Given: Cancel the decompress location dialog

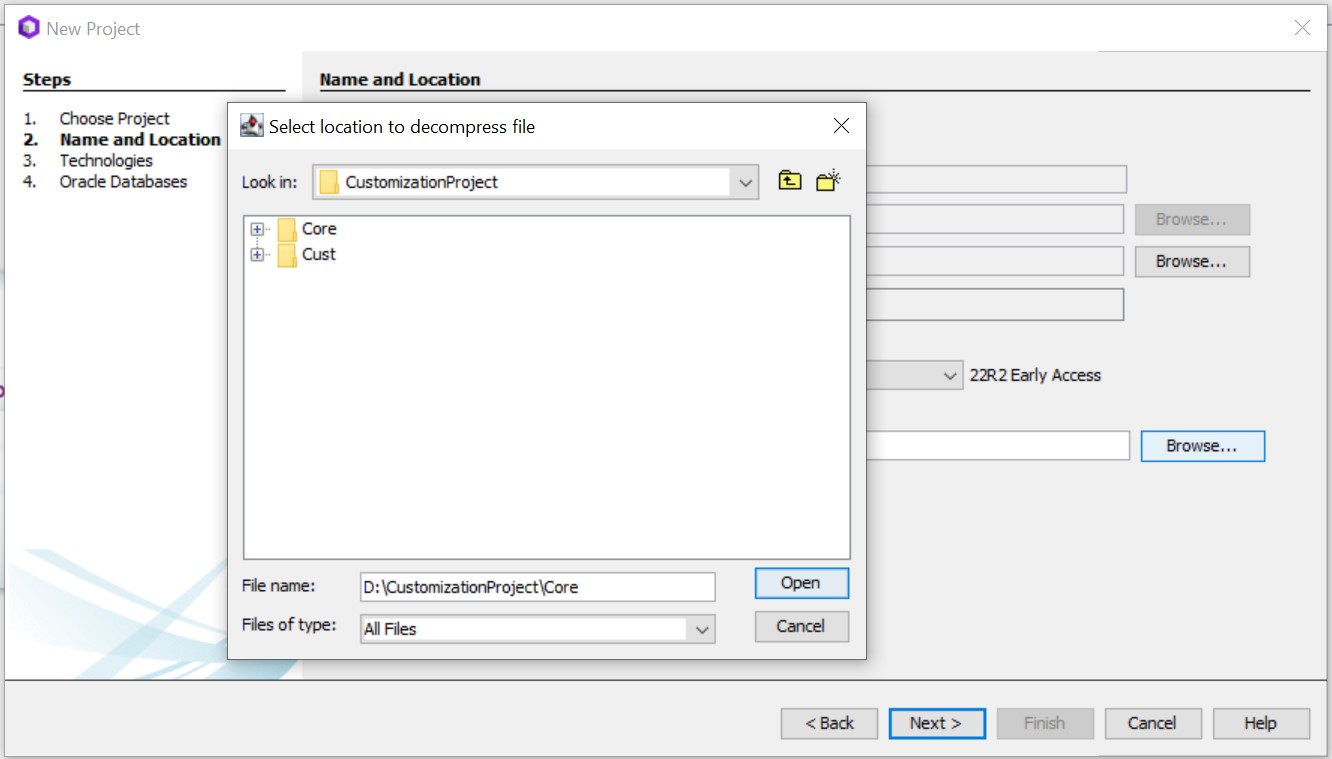Looking at the screenshot, I should coord(801,626).
